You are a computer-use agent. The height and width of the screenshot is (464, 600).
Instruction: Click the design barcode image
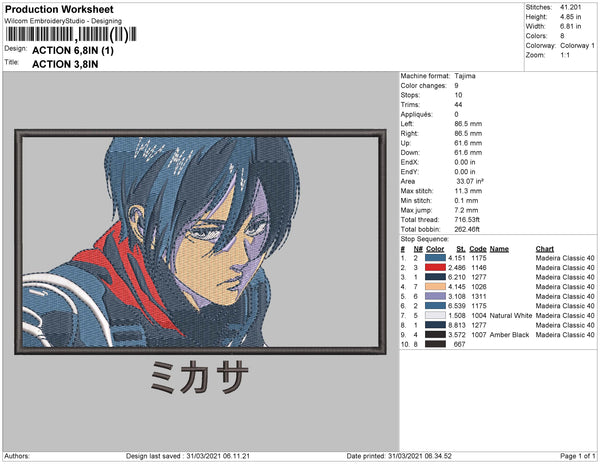point(71,34)
